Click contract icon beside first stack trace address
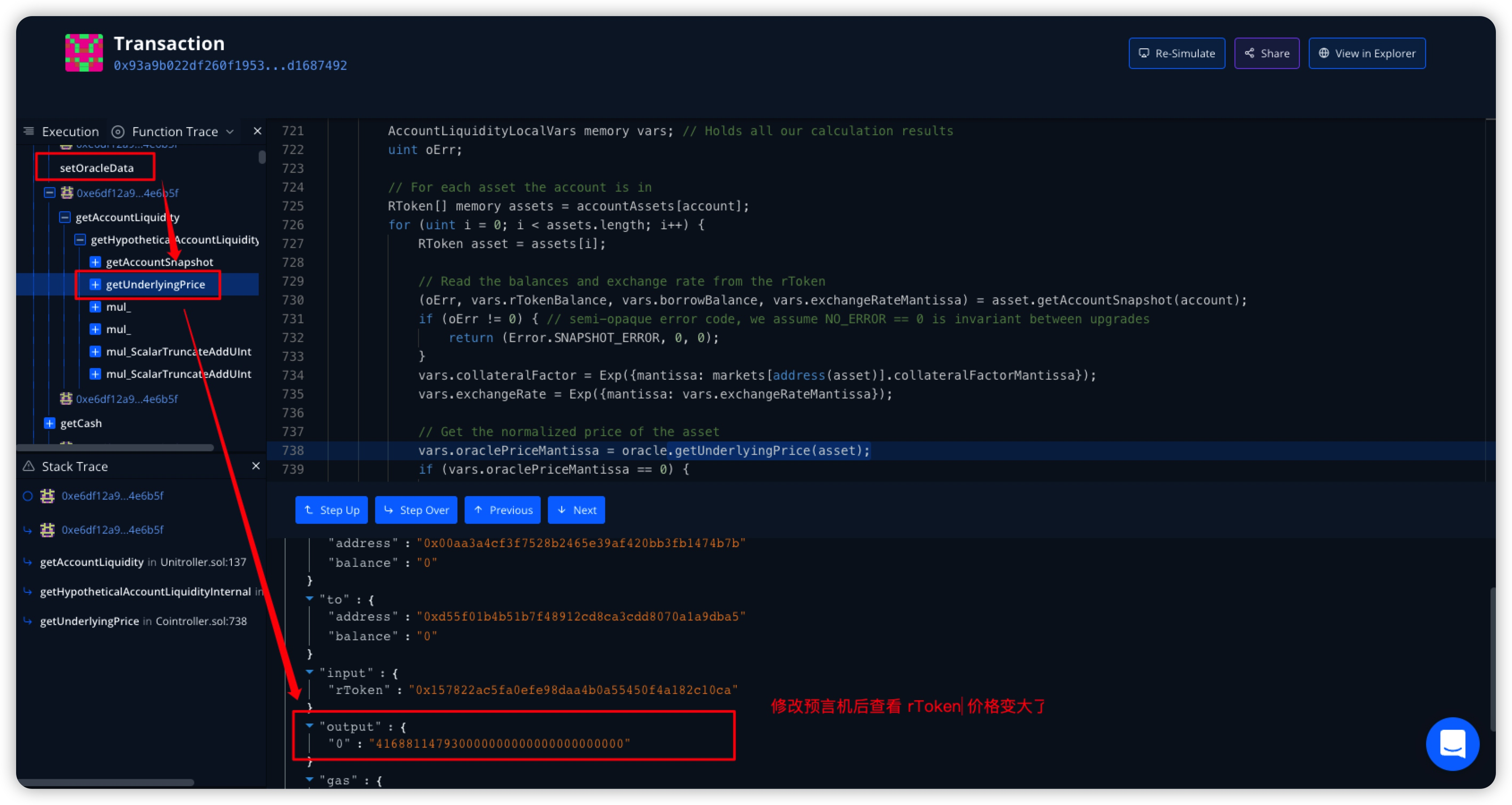The image size is (1512, 805). [47, 496]
